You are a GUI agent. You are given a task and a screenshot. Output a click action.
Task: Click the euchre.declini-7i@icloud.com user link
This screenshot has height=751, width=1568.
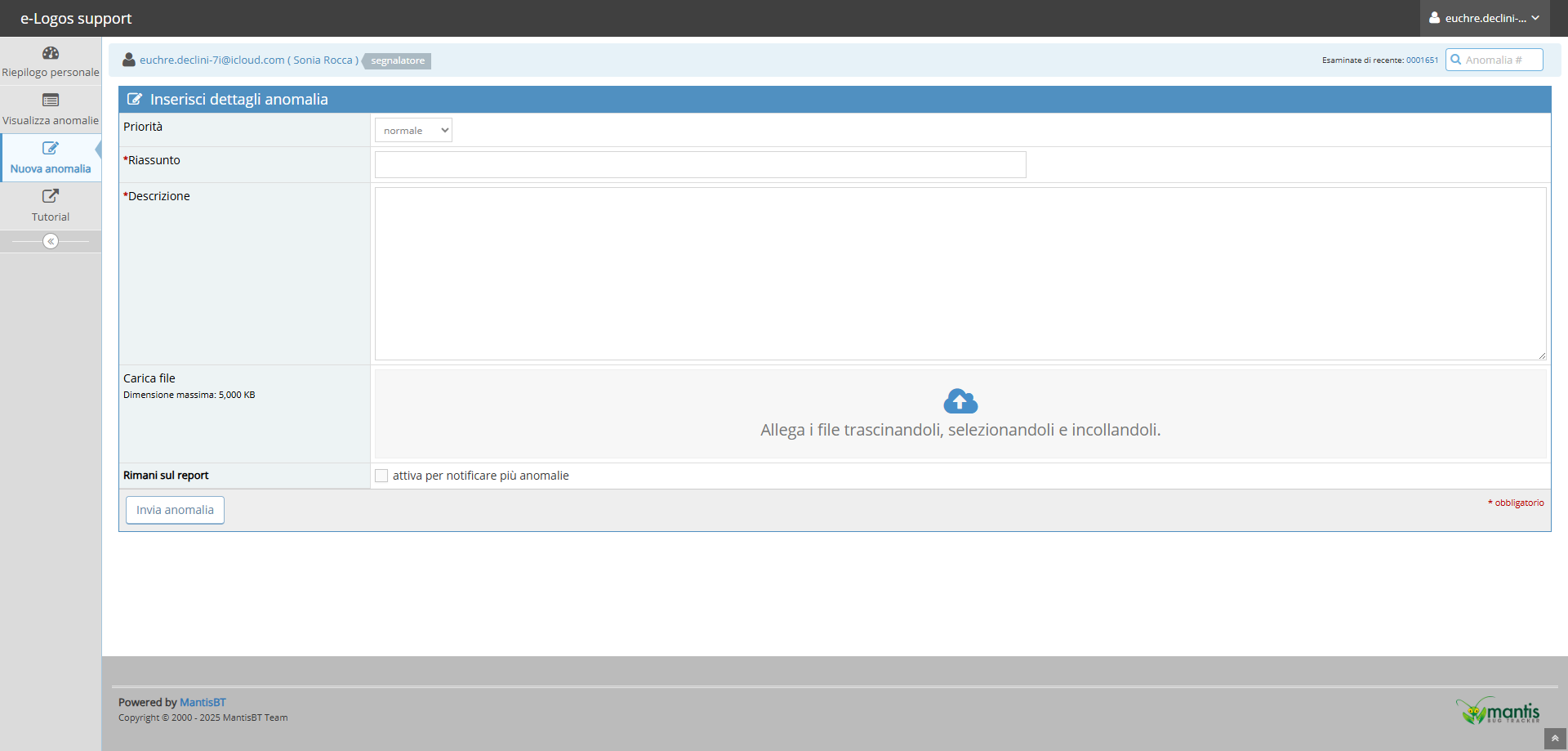pos(212,60)
